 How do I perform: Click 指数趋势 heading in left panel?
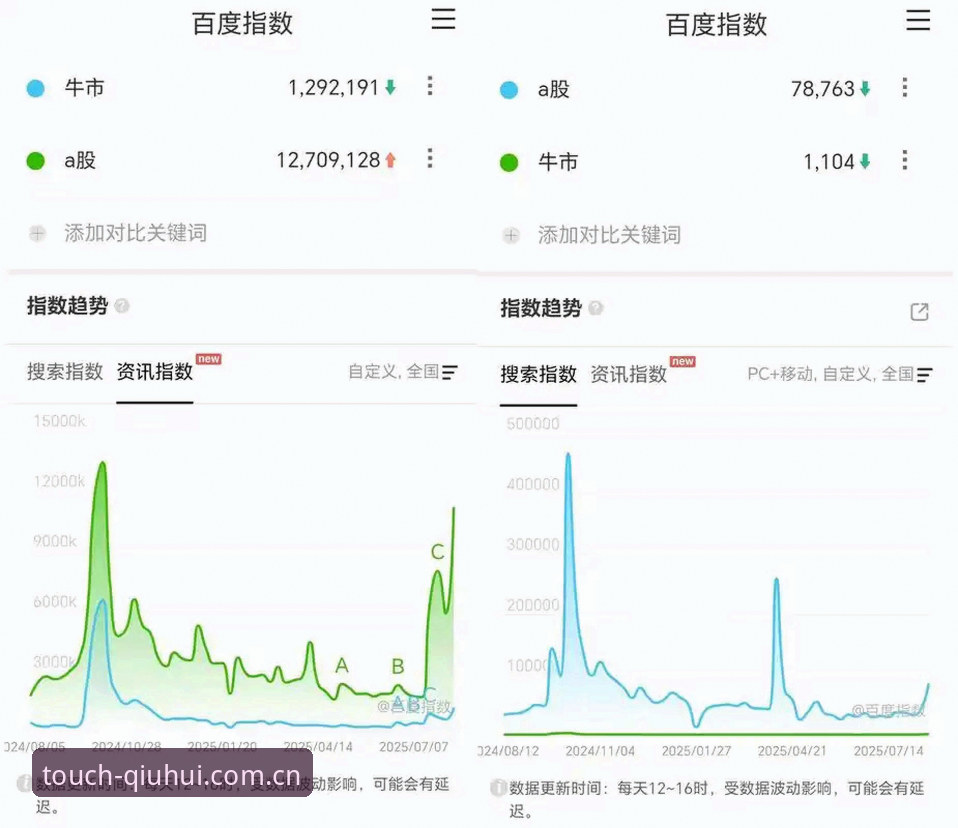[67, 306]
